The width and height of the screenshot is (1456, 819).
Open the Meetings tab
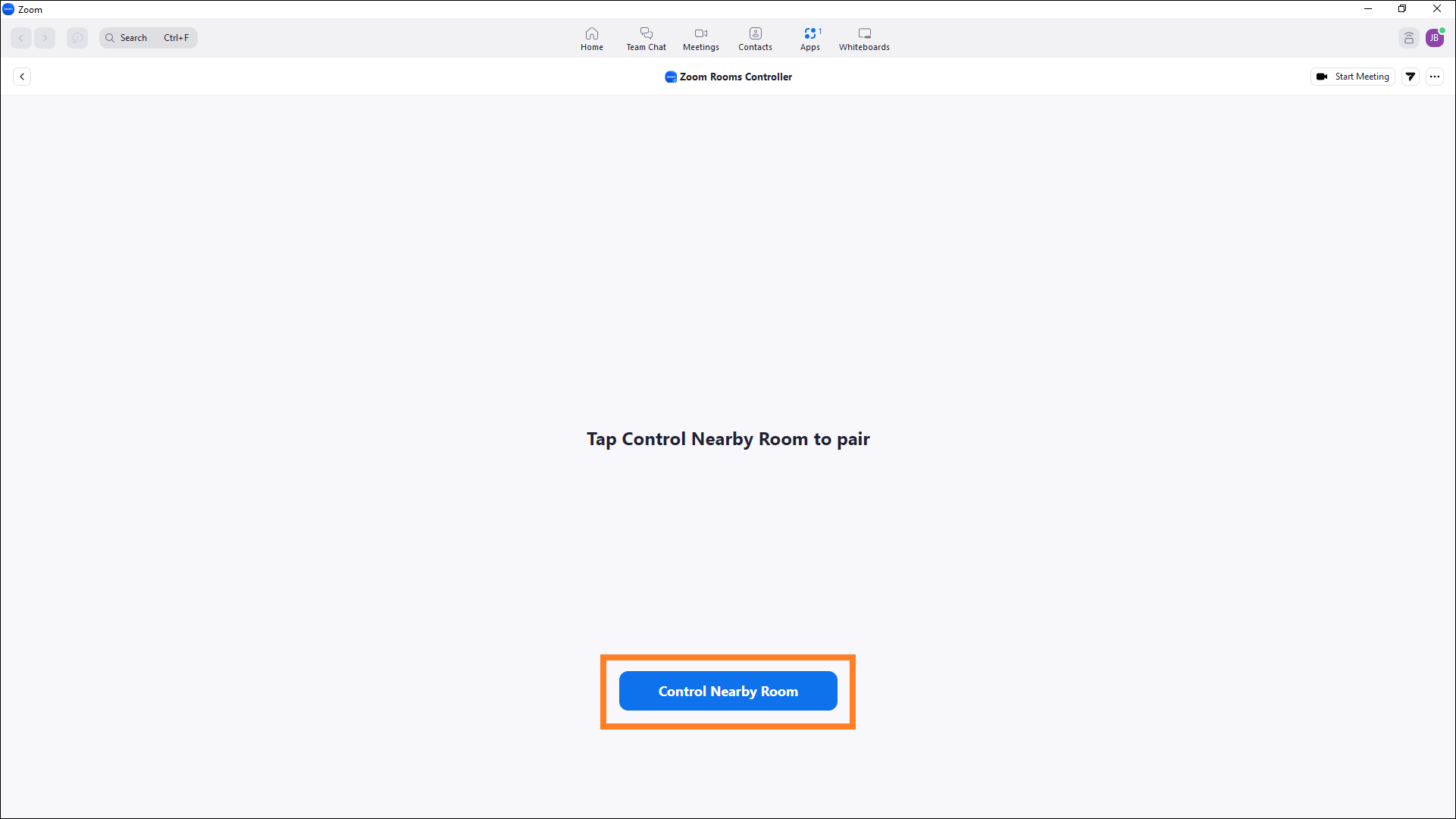pos(701,39)
